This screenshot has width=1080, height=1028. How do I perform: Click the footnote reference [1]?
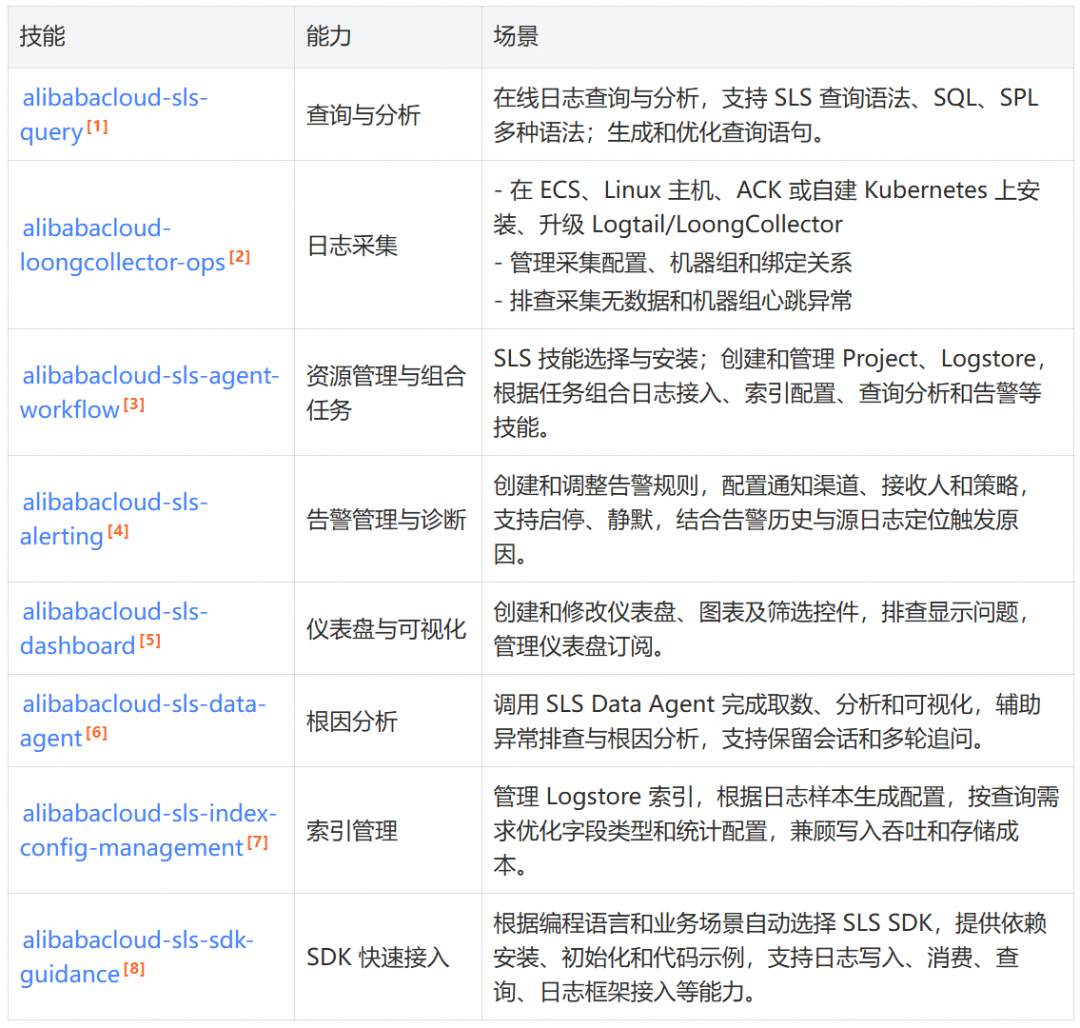click(97, 127)
